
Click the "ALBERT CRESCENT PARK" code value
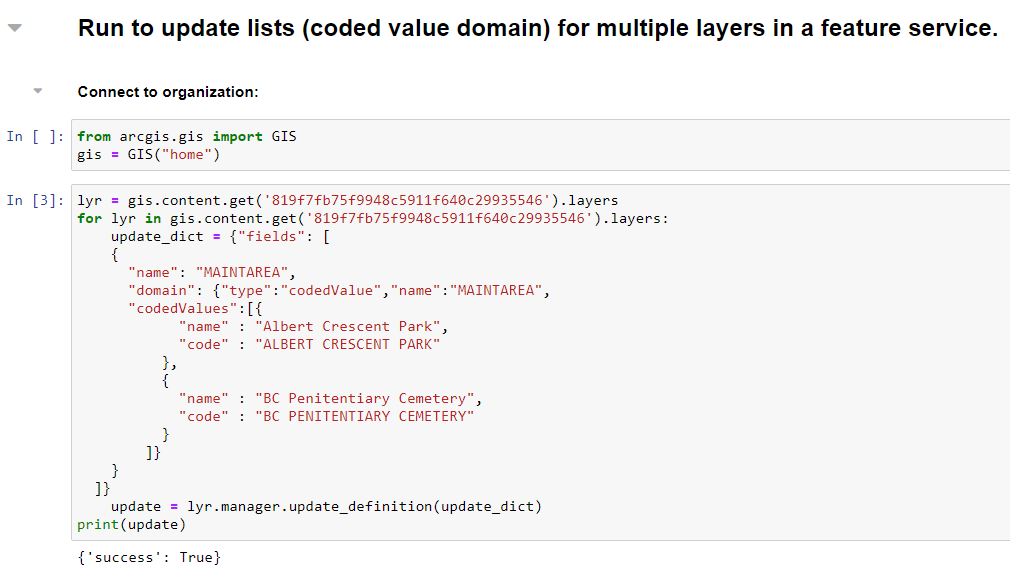(x=348, y=344)
